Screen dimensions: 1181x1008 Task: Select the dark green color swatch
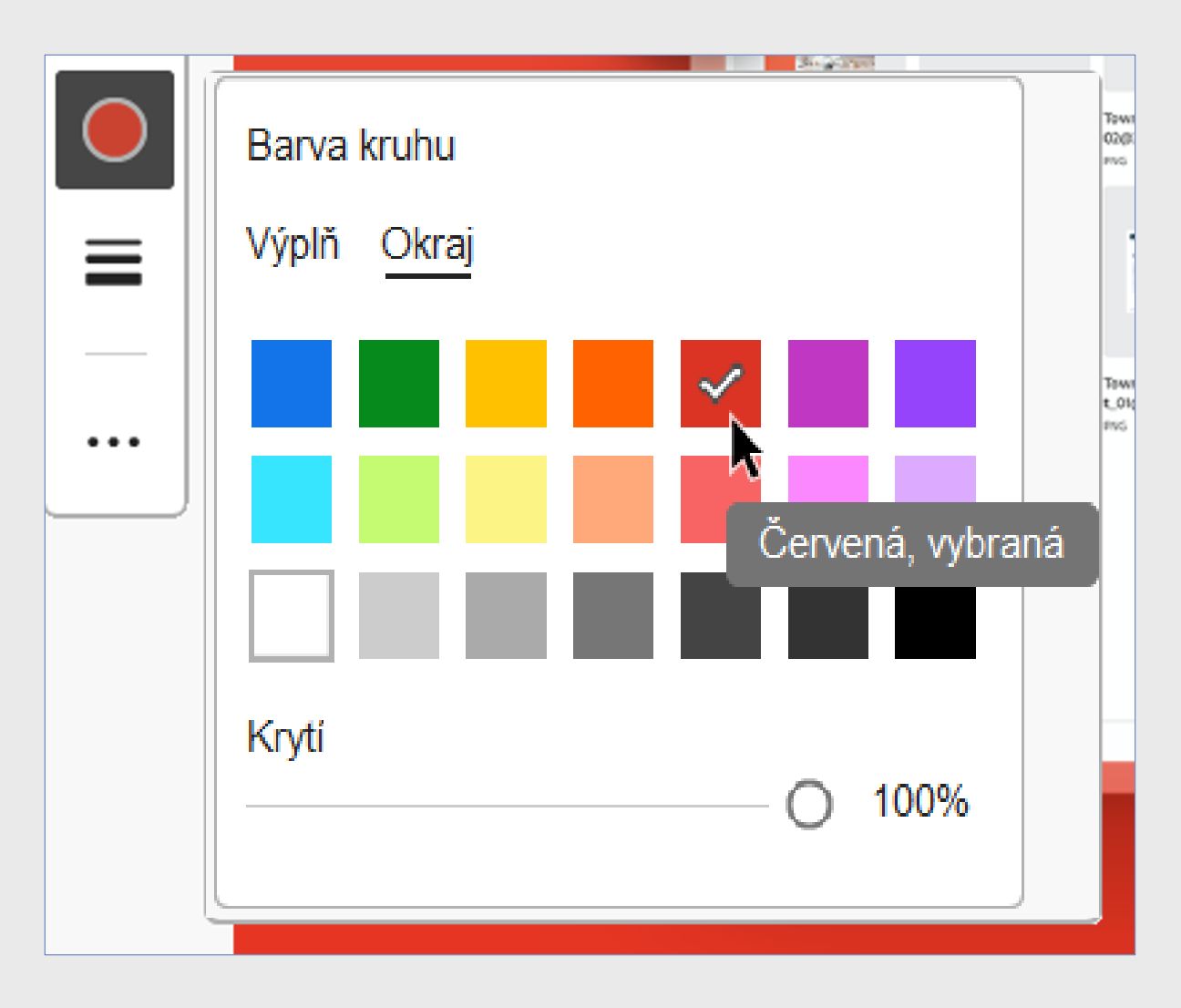(399, 383)
